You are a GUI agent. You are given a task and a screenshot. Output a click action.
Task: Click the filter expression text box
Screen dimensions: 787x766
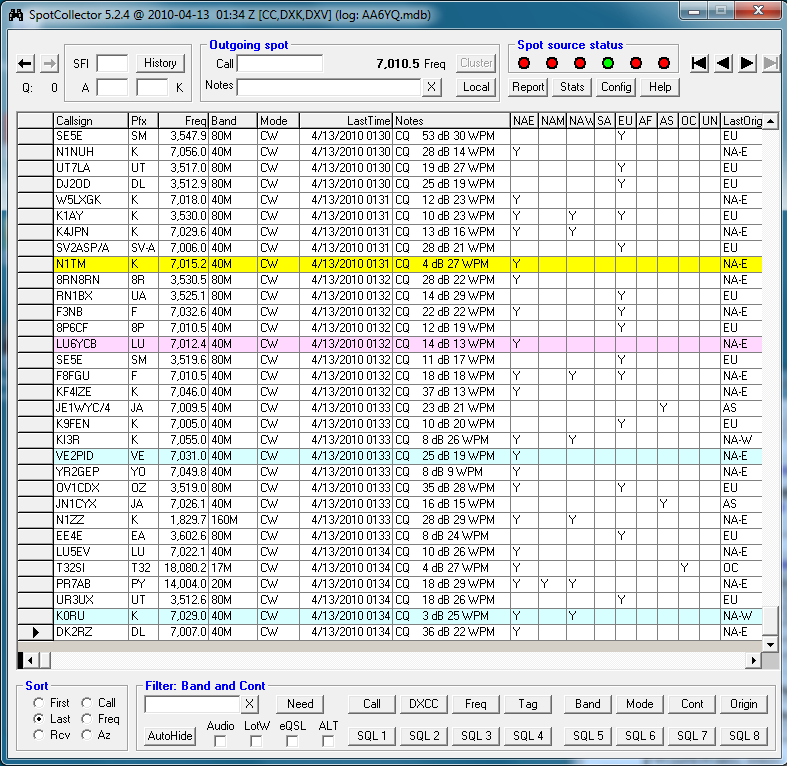[x=192, y=704]
